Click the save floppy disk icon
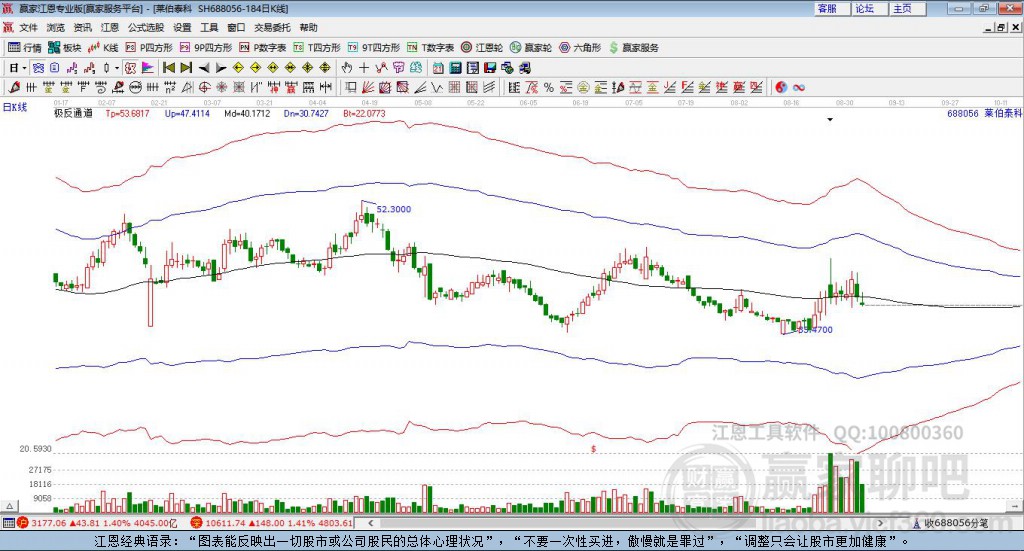Screen dimensions: 1024x551 pyautogui.click(x=490, y=68)
